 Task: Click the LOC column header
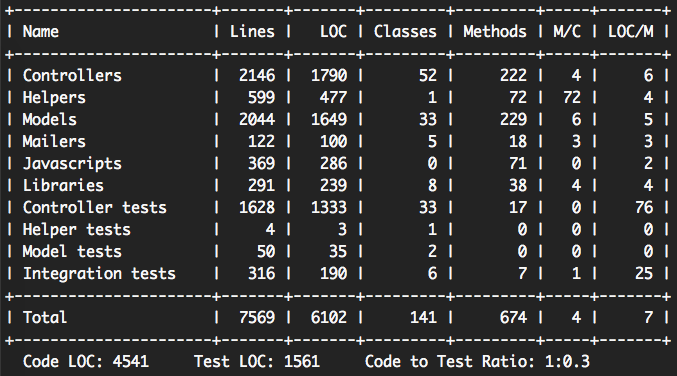(x=333, y=32)
